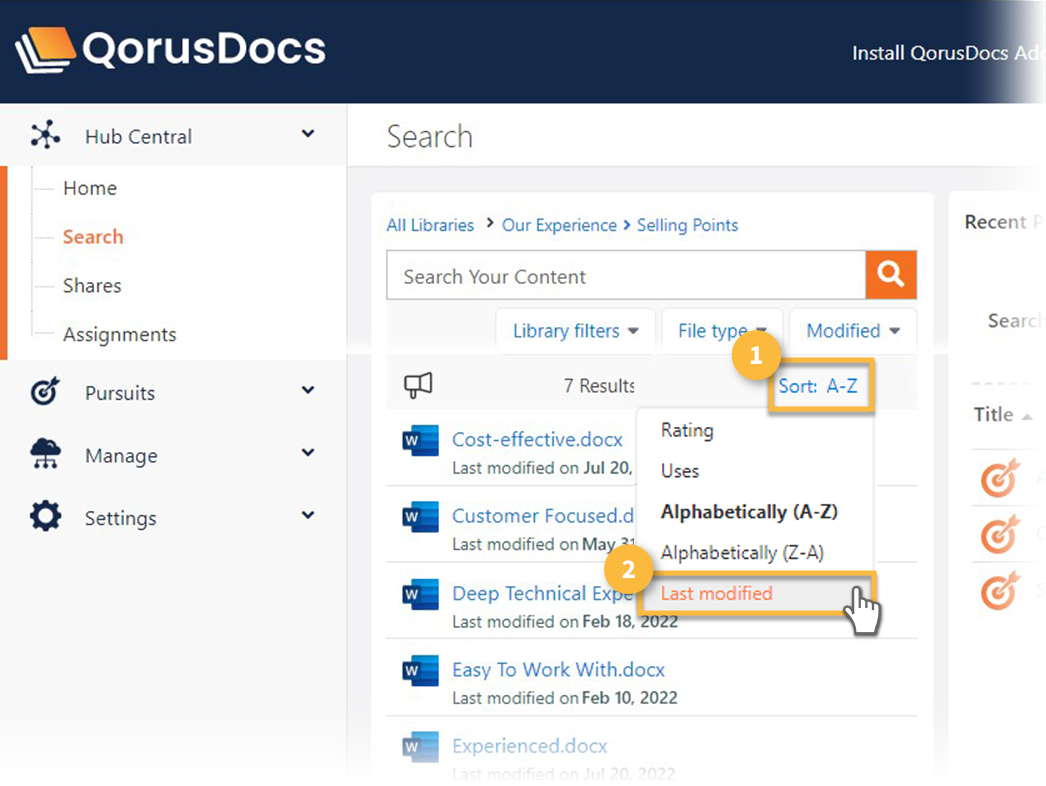Click the 7 Results count text
This screenshot has height=786, width=1046.
point(598,386)
